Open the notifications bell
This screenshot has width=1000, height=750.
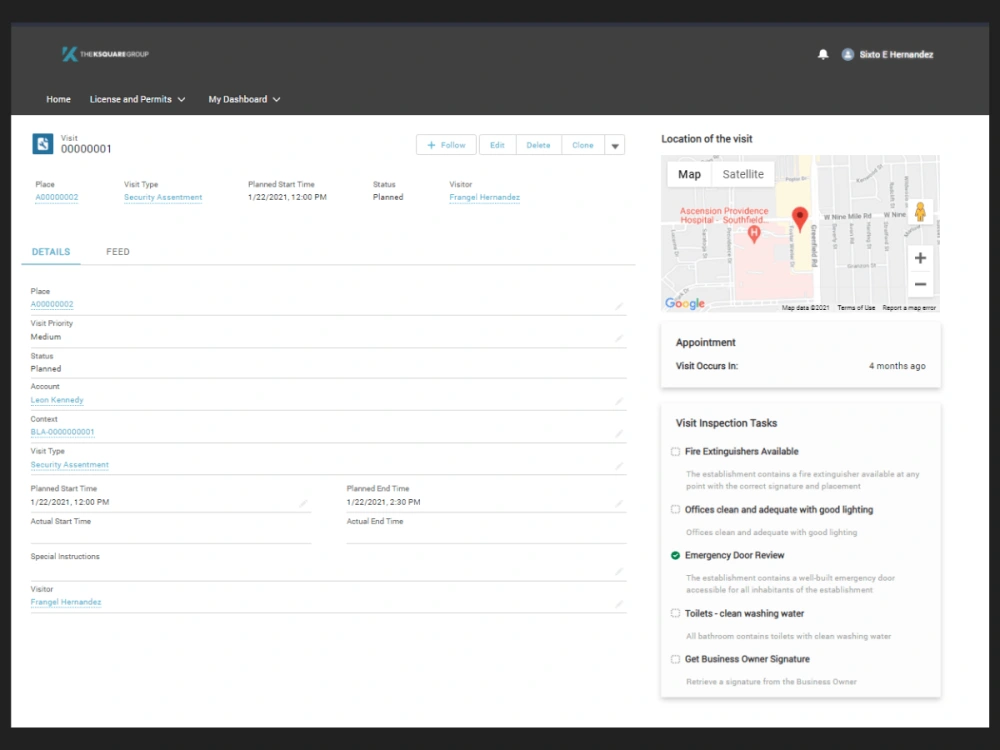823,54
